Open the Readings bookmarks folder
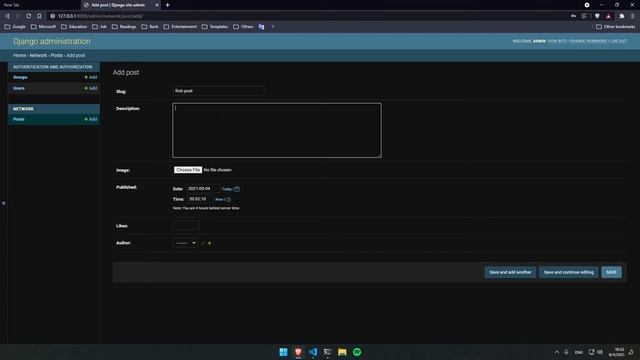This screenshot has width=640, height=360. click(x=124, y=27)
